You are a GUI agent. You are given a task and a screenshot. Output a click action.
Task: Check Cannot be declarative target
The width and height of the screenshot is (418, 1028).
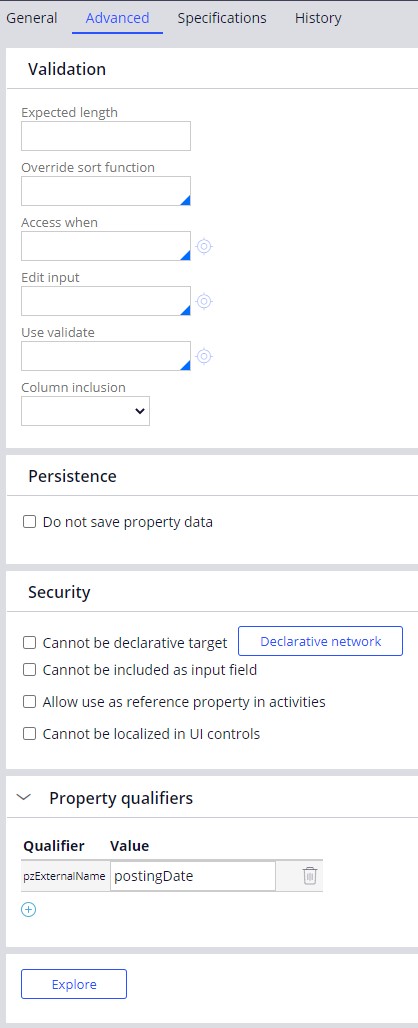click(x=29, y=643)
